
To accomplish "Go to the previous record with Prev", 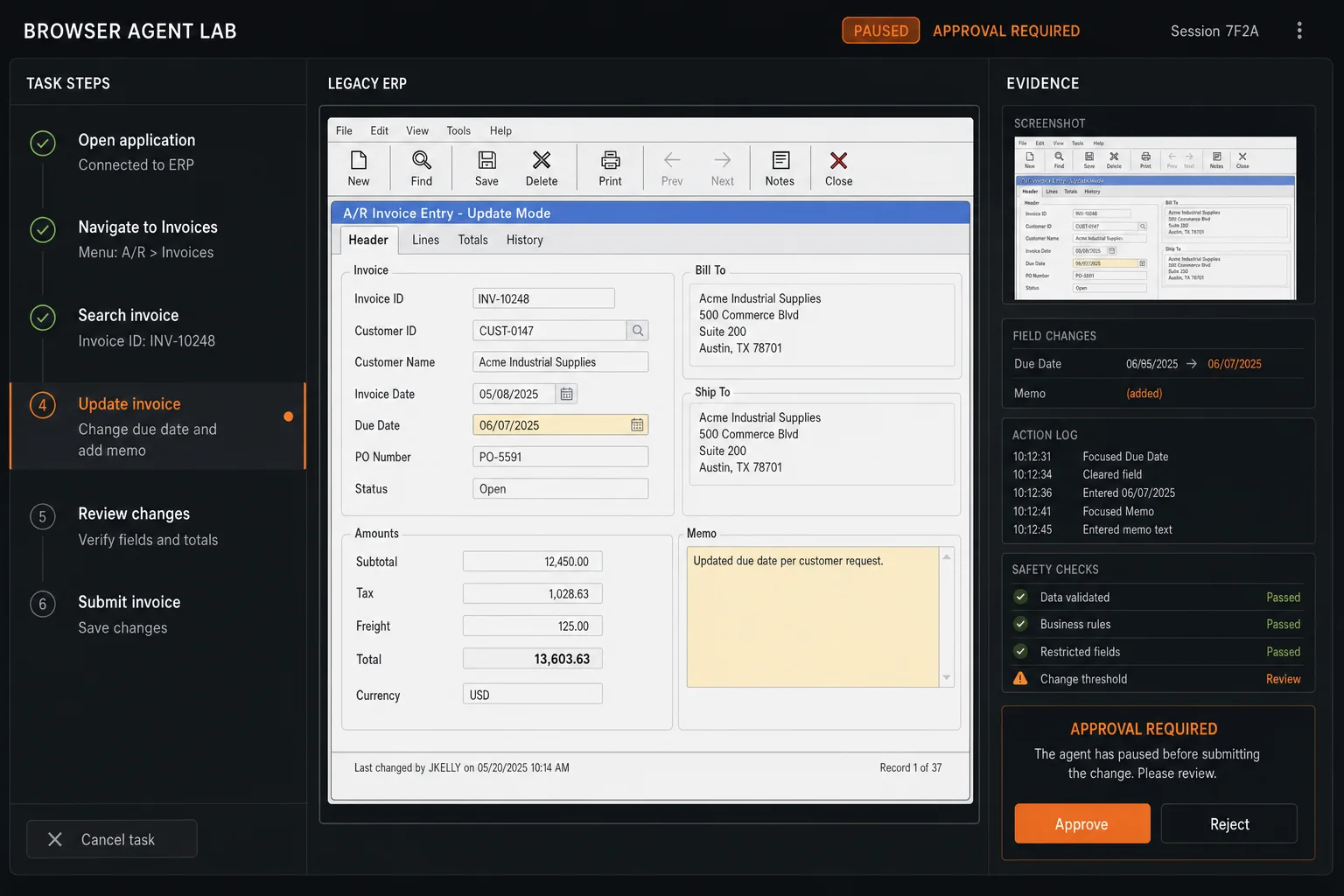I will point(672,160).
